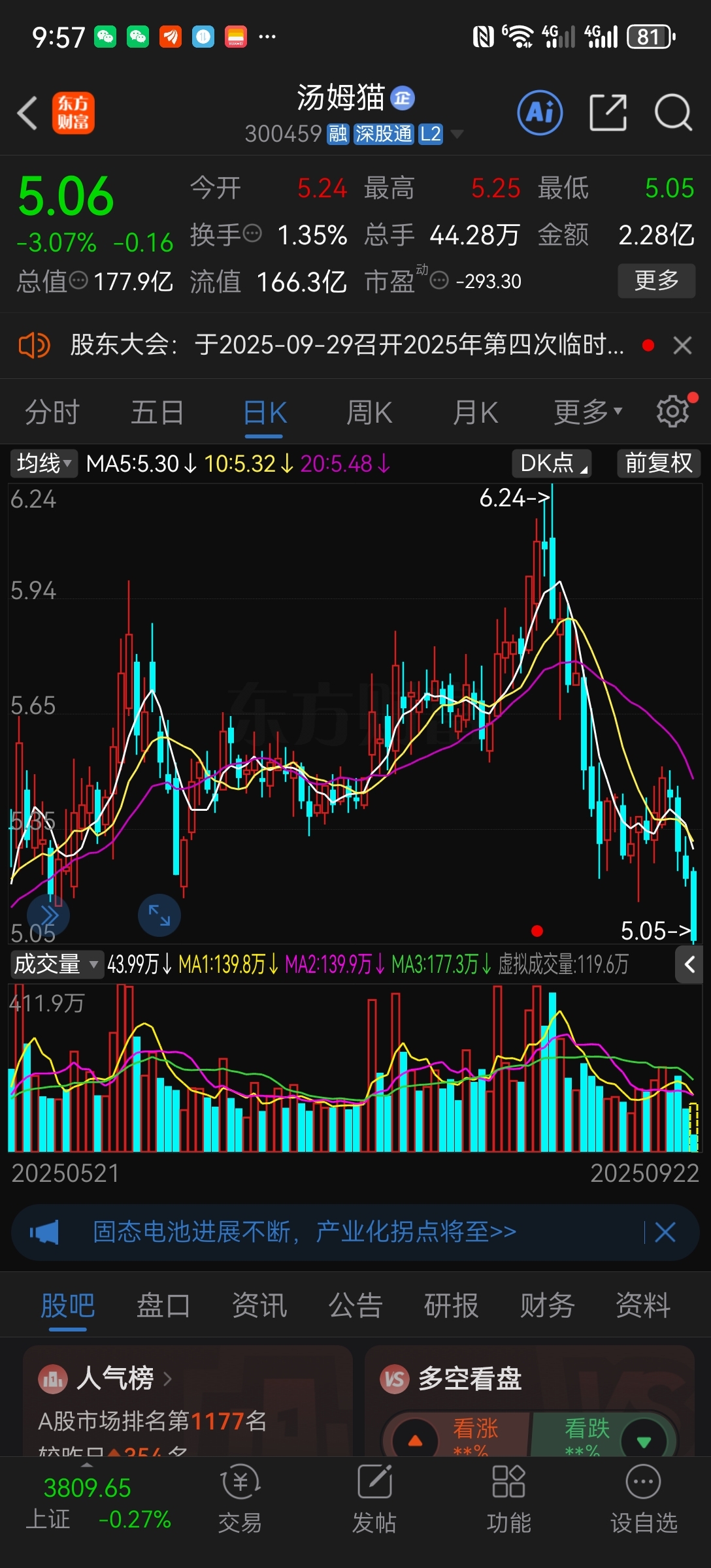Tap the end date 20250922
This screenshot has height=1568, width=711.
coord(645,1173)
